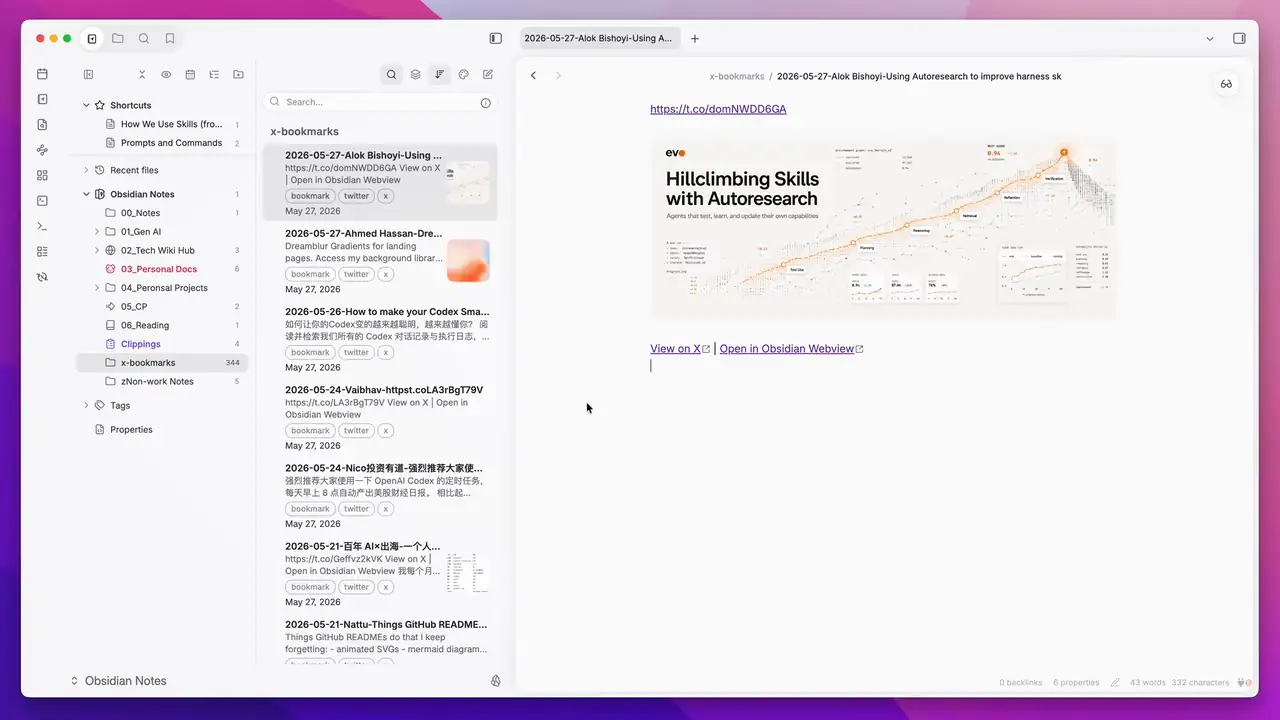Switch to reading view via glasses icon
The width and height of the screenshot is (1280, 720).
coord(1226,84)
